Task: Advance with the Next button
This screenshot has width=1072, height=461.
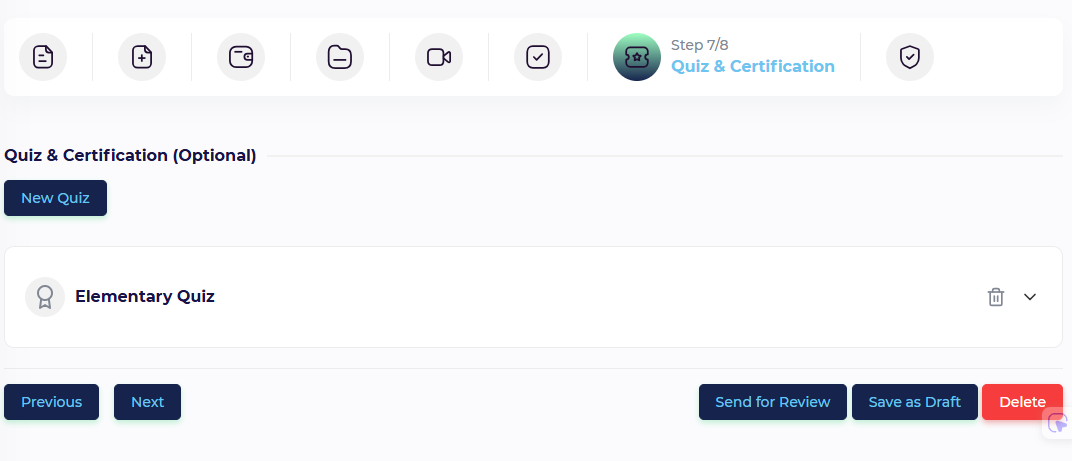Action: [x=147, y=401]
